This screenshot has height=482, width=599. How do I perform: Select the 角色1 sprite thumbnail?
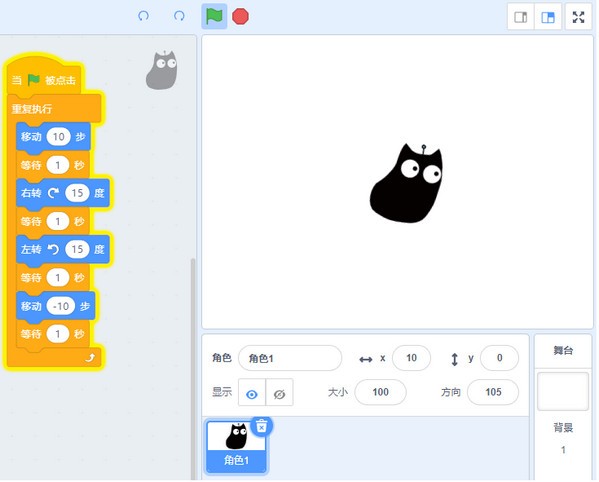(236, 446)
